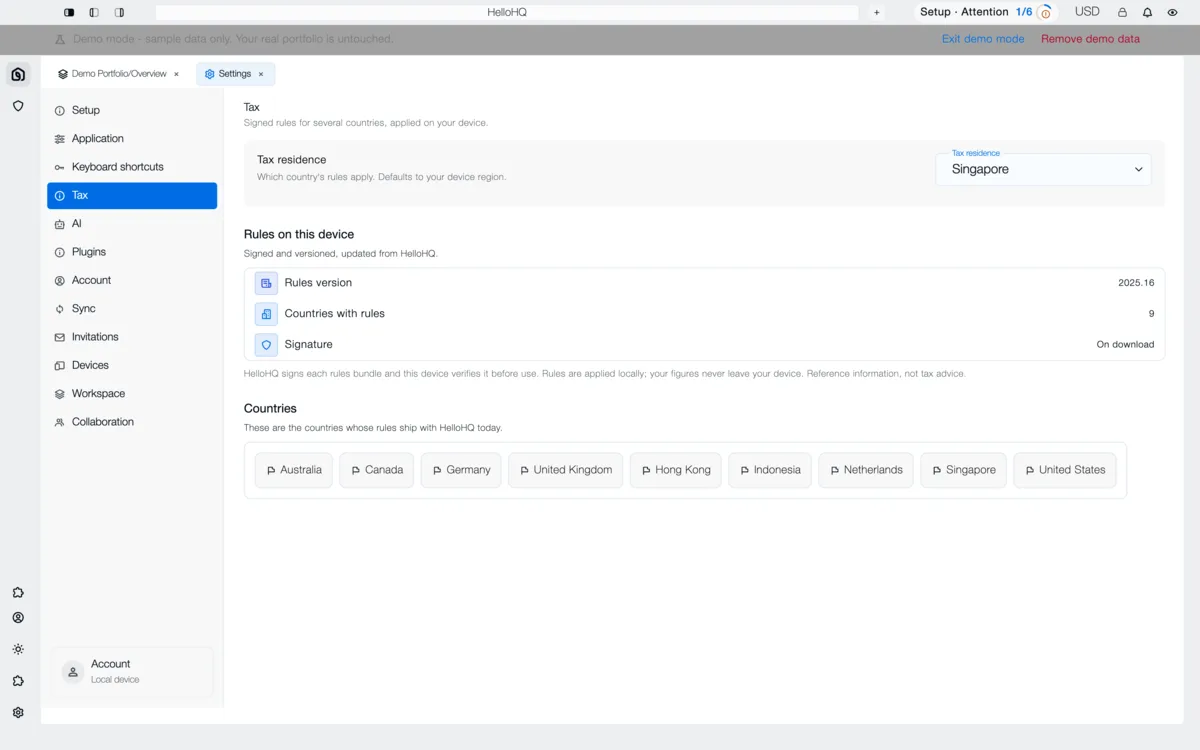
Task: Click the people icon beside Collaboration
Action: 60,422
